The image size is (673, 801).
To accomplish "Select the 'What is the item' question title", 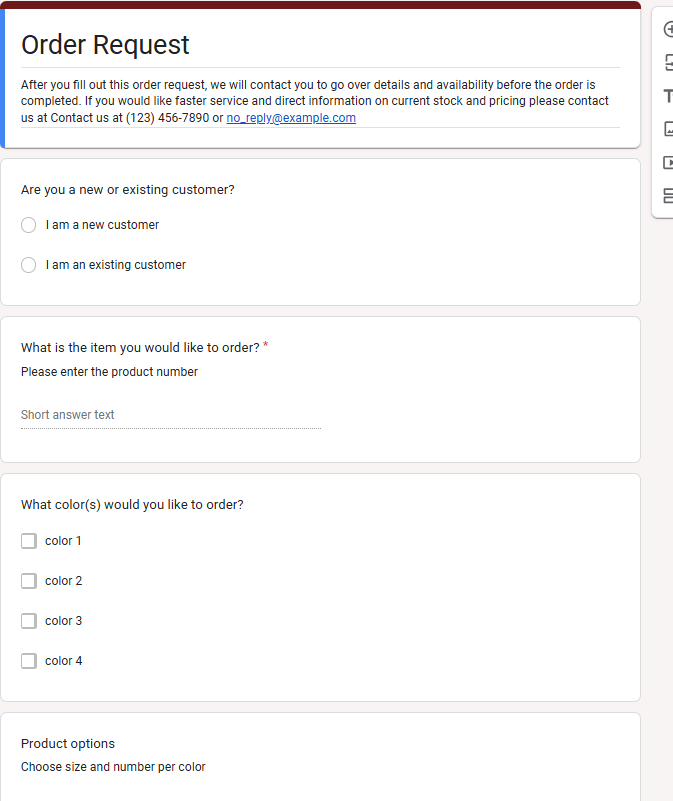I will coord(140,347).
